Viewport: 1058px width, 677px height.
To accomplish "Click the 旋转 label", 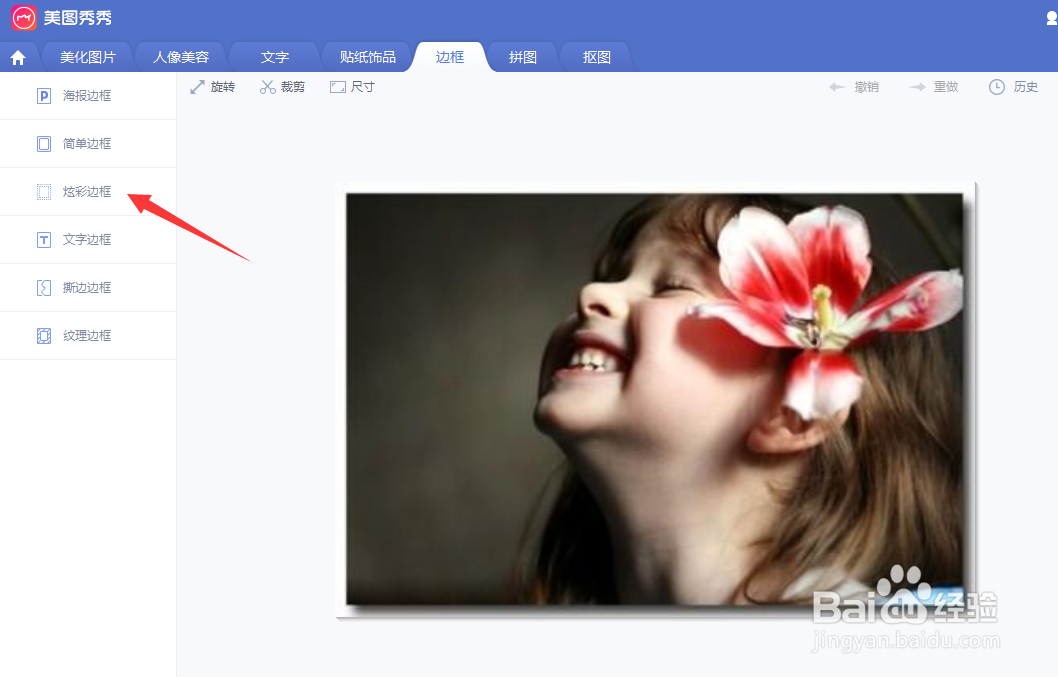I will pos(223,87).
